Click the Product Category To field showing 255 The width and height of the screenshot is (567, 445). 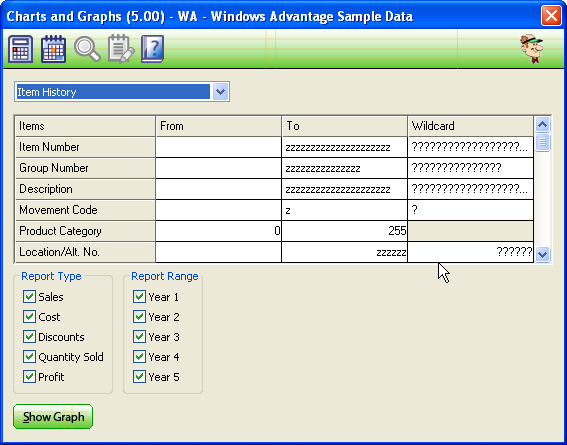click(x=345, y=231)
